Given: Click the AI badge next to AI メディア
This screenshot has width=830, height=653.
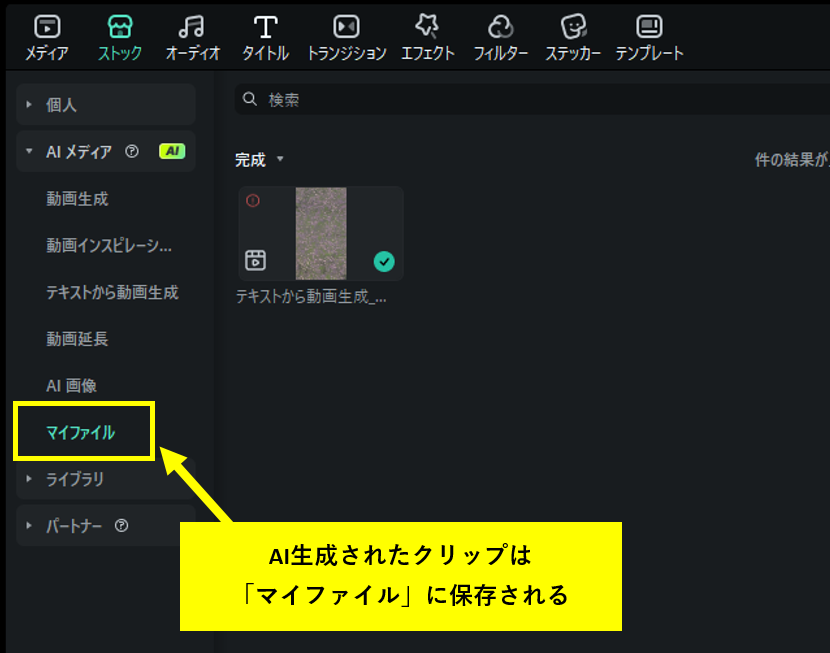Looking at the screenshot, I should point(171,150).
